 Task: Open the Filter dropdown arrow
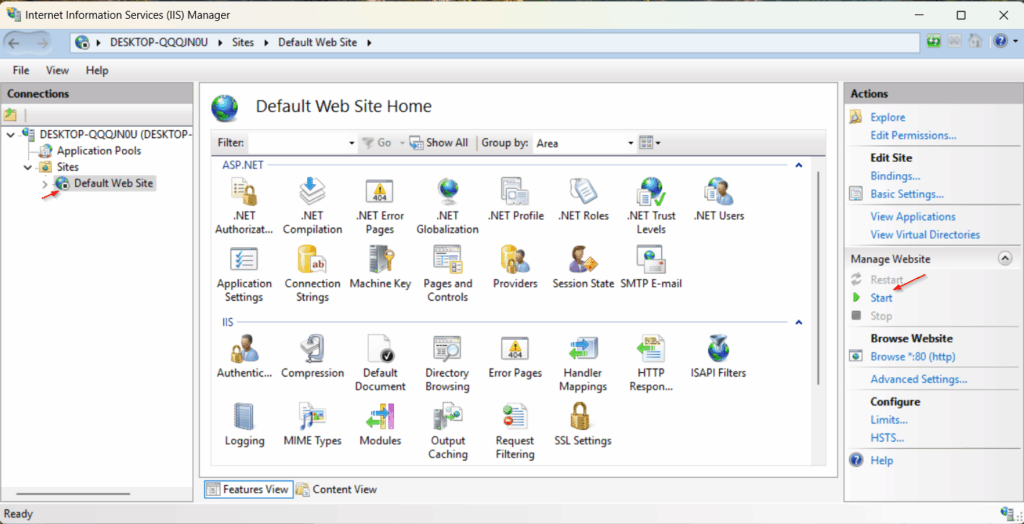352,143
